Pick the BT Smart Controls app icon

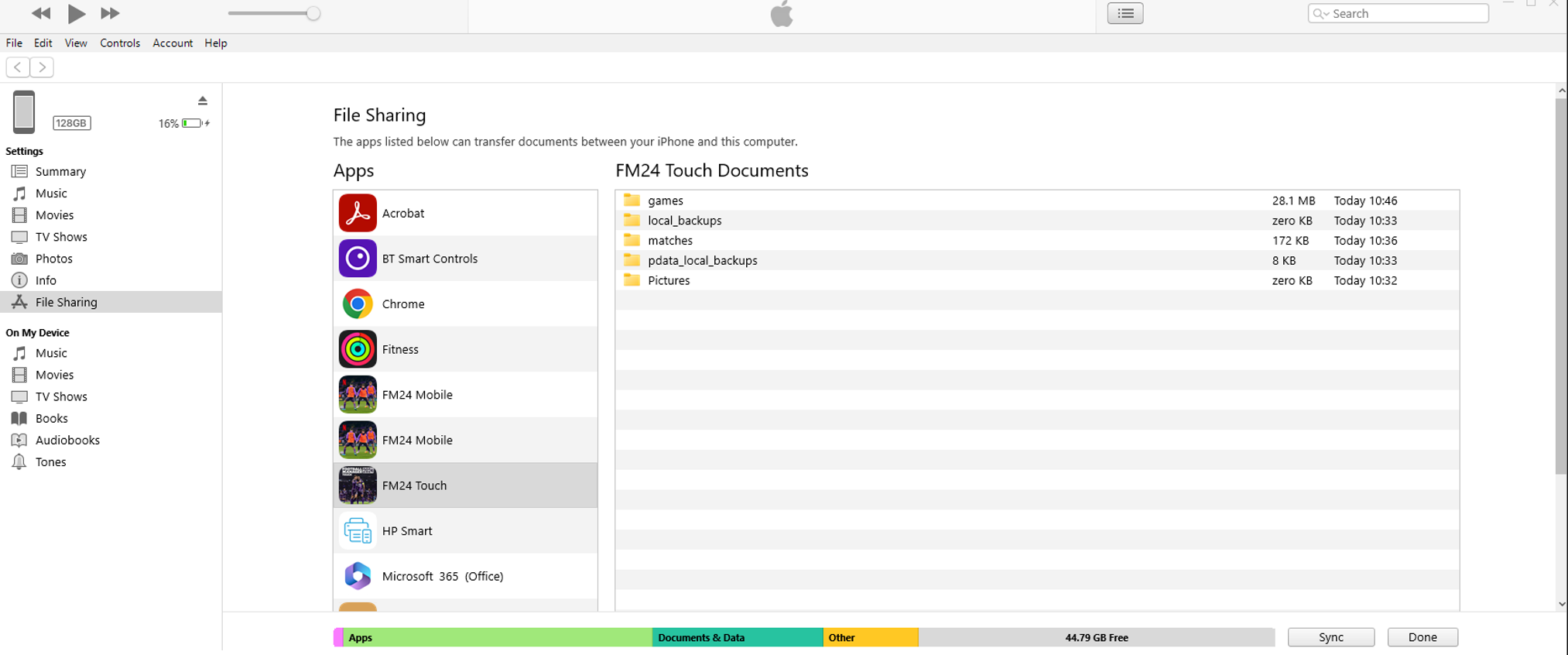tap(358, 259)
